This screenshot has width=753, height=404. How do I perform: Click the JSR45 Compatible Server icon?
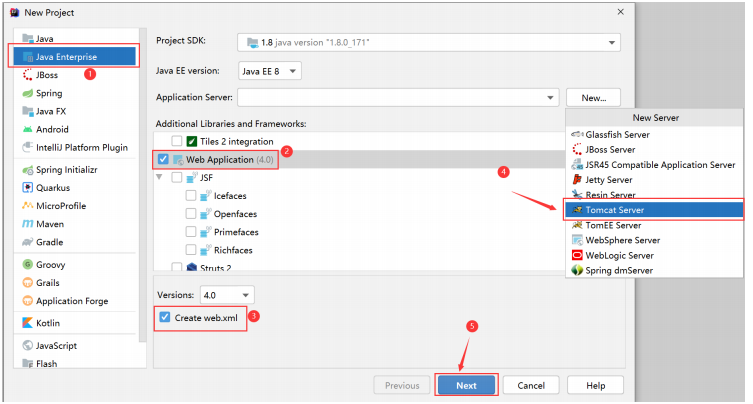(577, 165)
